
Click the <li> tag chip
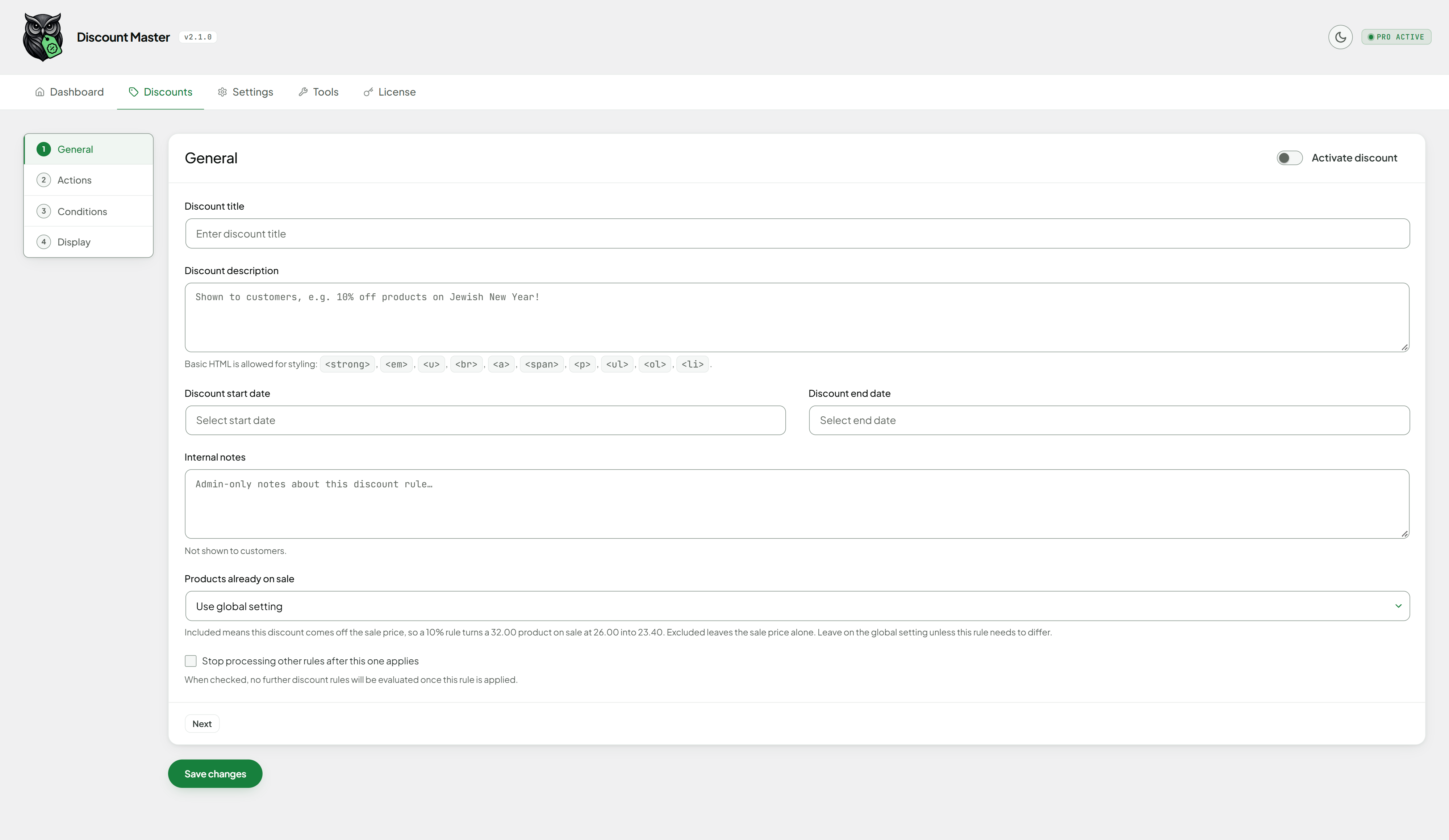[x=692, y=364]
